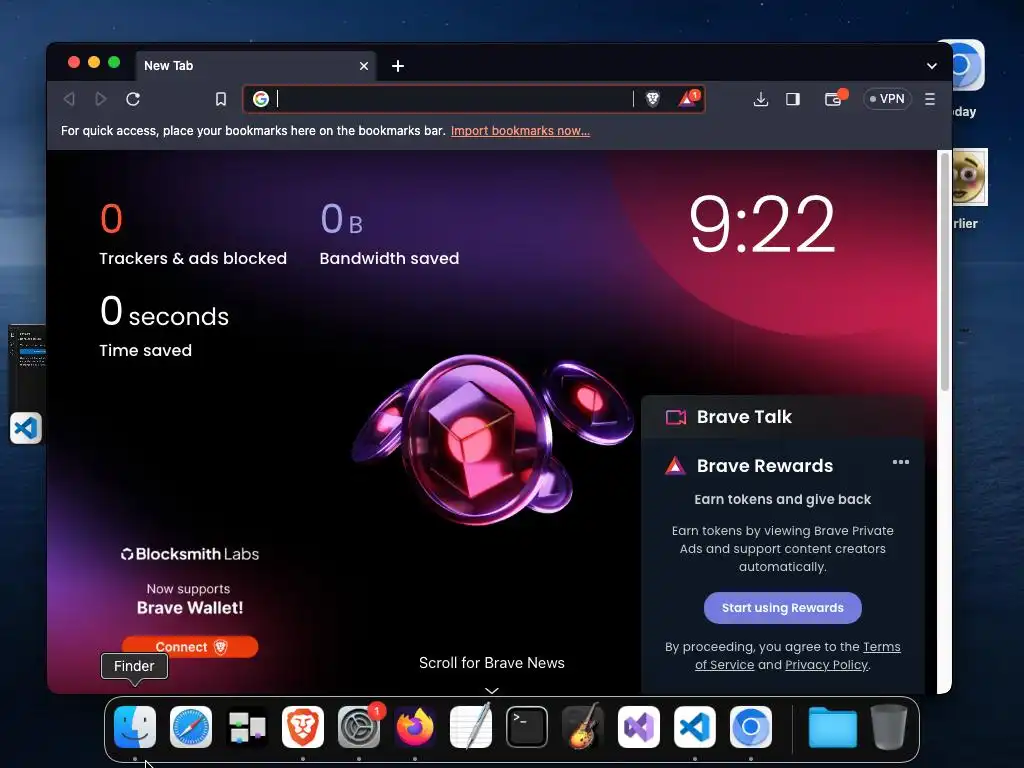The image size is (1024, 768).
Task: Go back with the back arrow
Action: pyautogui.click(x=69, y=99)
